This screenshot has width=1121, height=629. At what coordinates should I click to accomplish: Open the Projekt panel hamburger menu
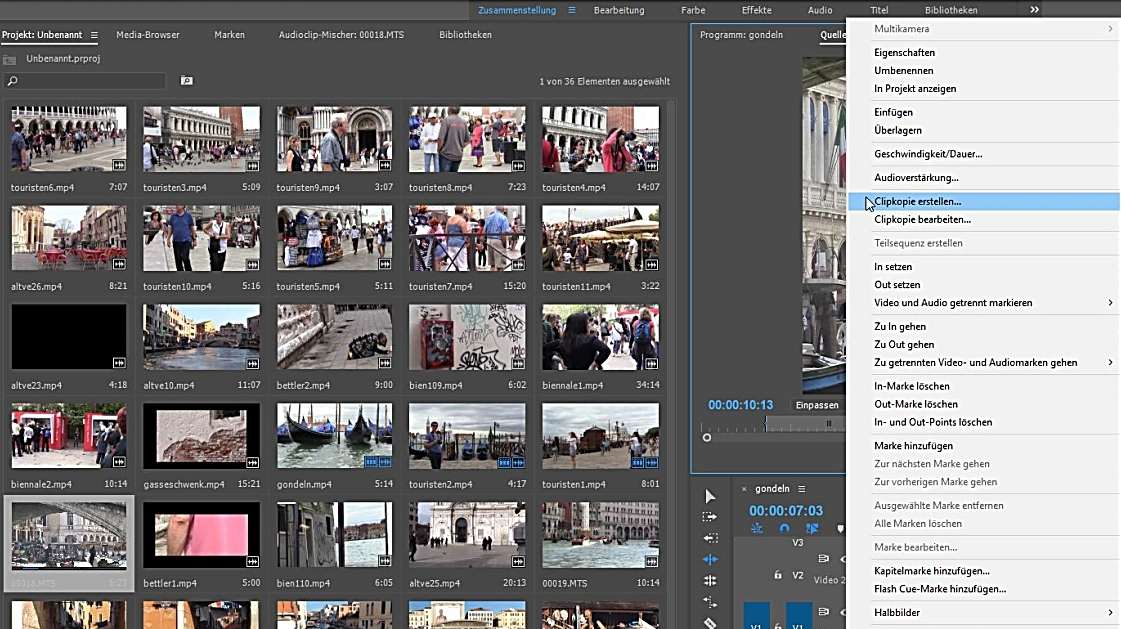pos(94,34)
